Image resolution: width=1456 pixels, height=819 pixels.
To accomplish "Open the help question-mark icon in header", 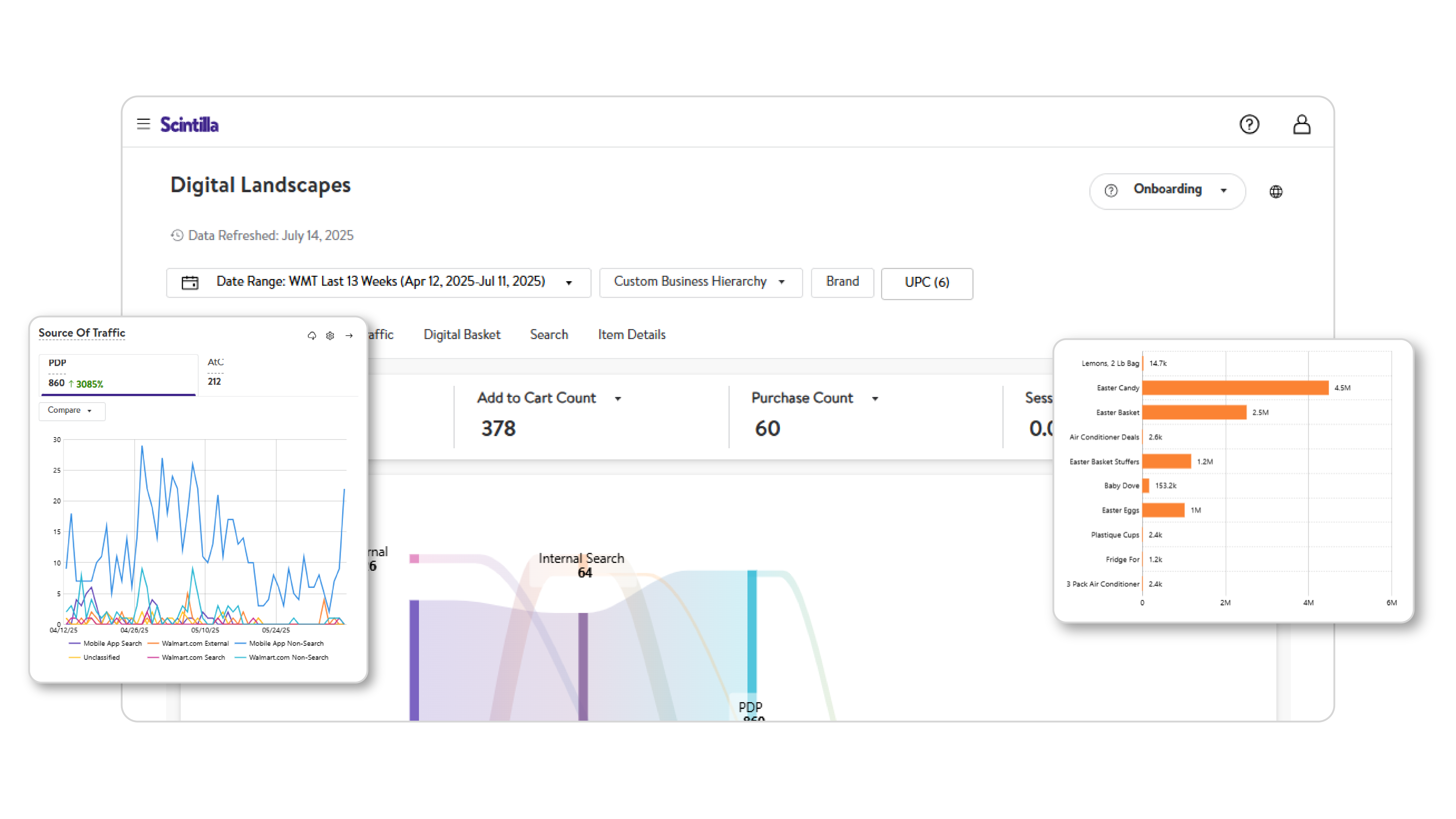I will pyautogui.click(x=1249, y=124).
